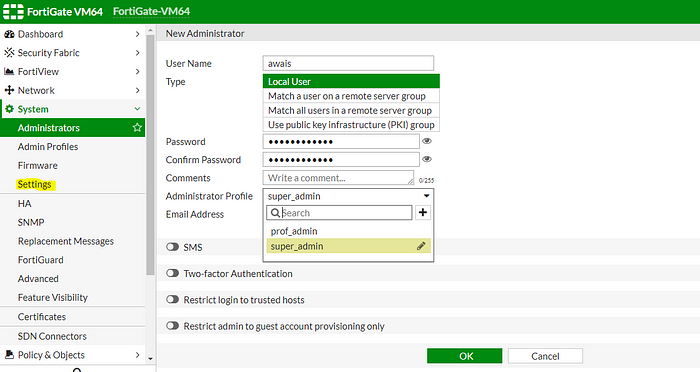The image size is (700, 372).
Task: Click the Password input field
Action: point(341,142)
